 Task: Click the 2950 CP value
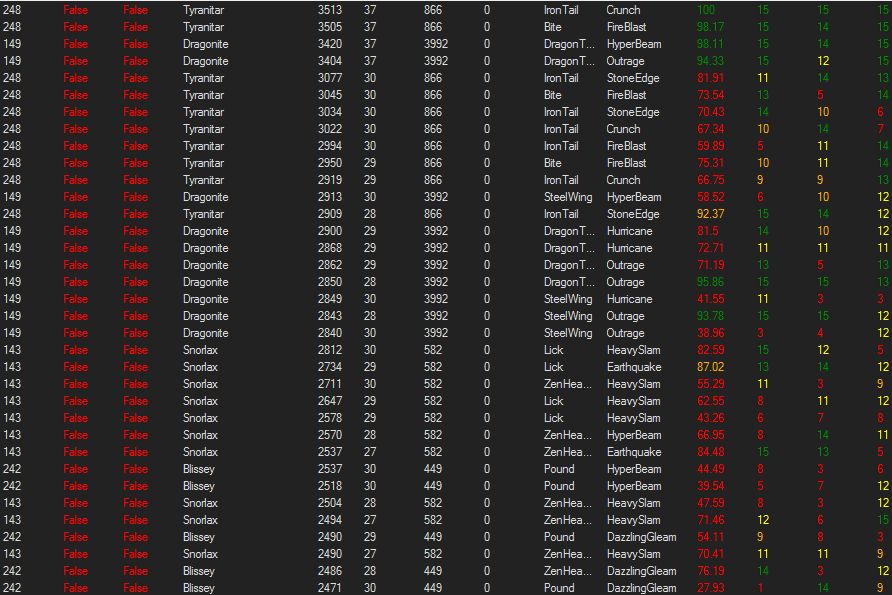(329, 163)
